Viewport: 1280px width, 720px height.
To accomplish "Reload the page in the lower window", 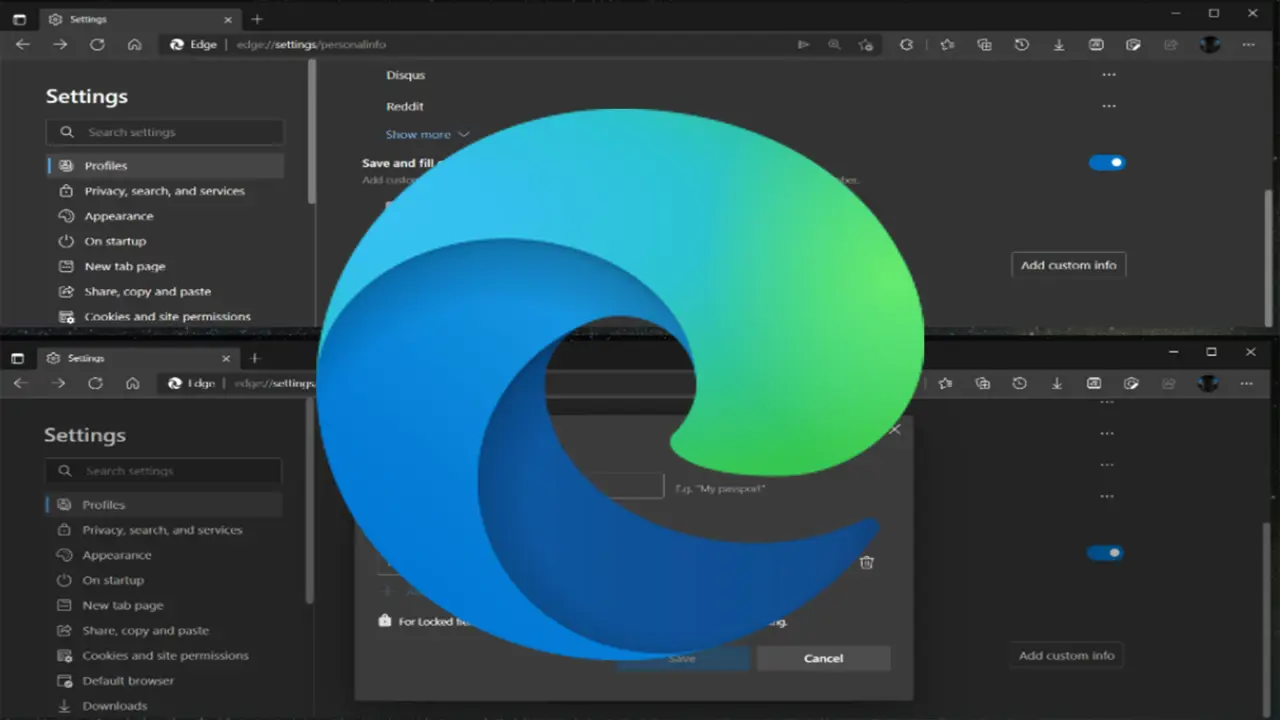I will [95, 383].
